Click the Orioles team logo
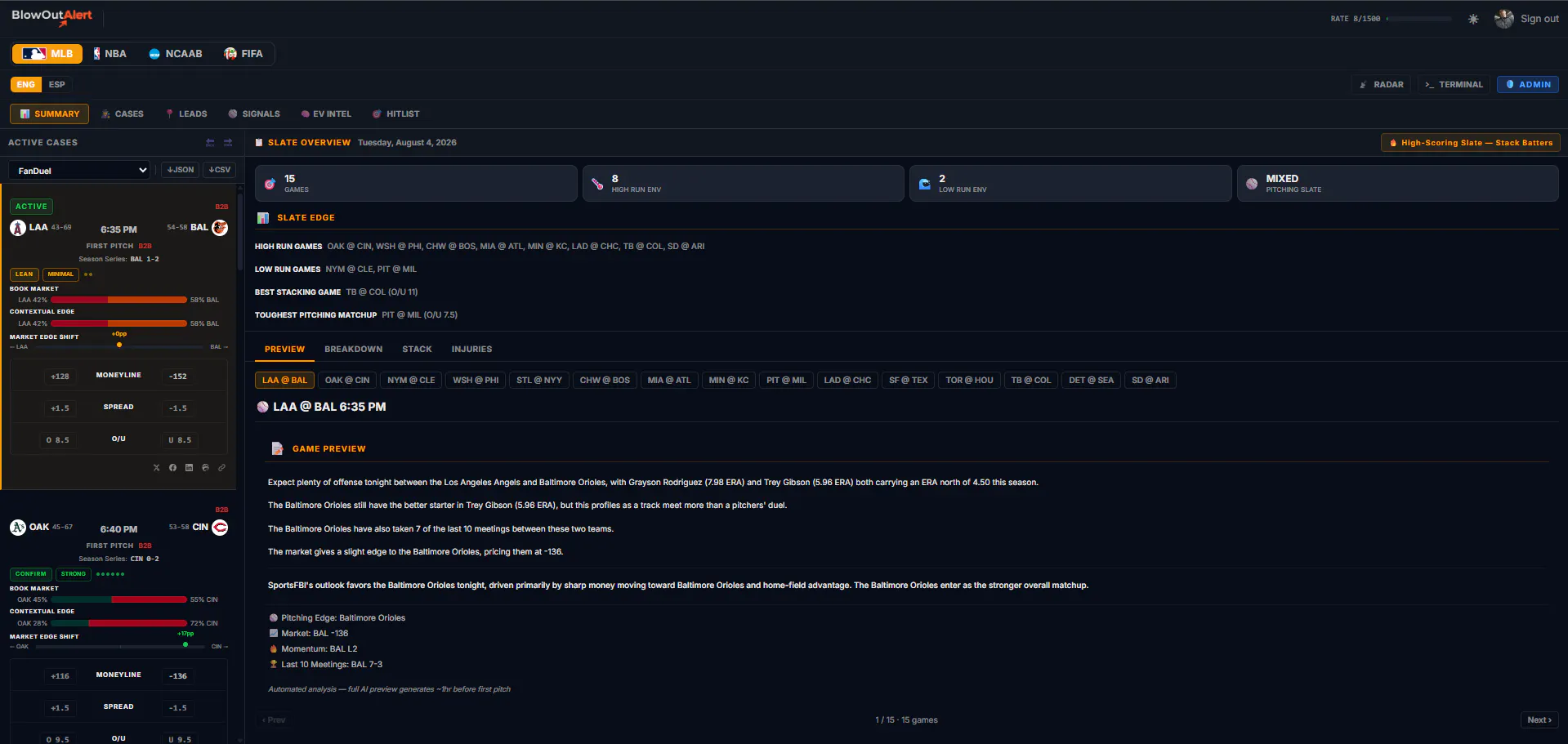 point(220,228)
